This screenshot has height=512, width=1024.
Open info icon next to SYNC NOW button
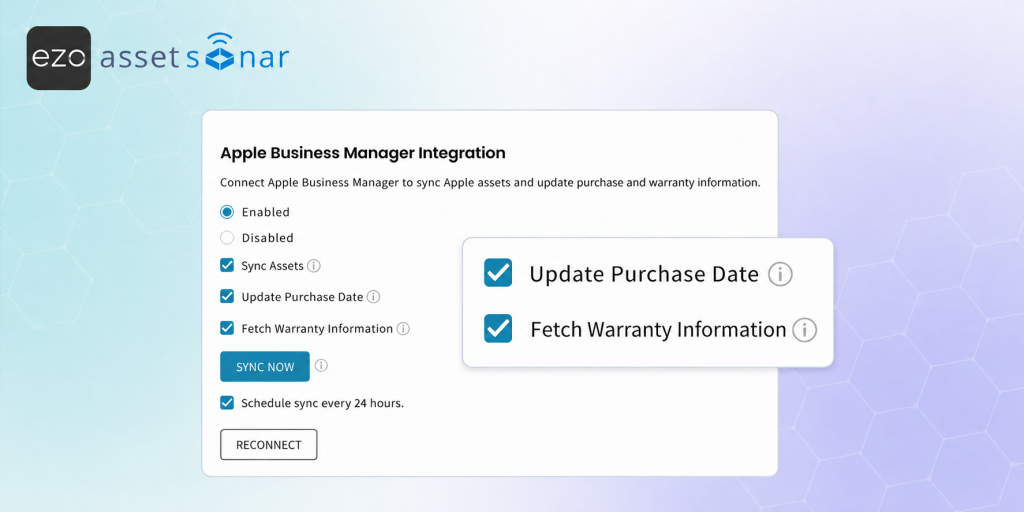321,366
